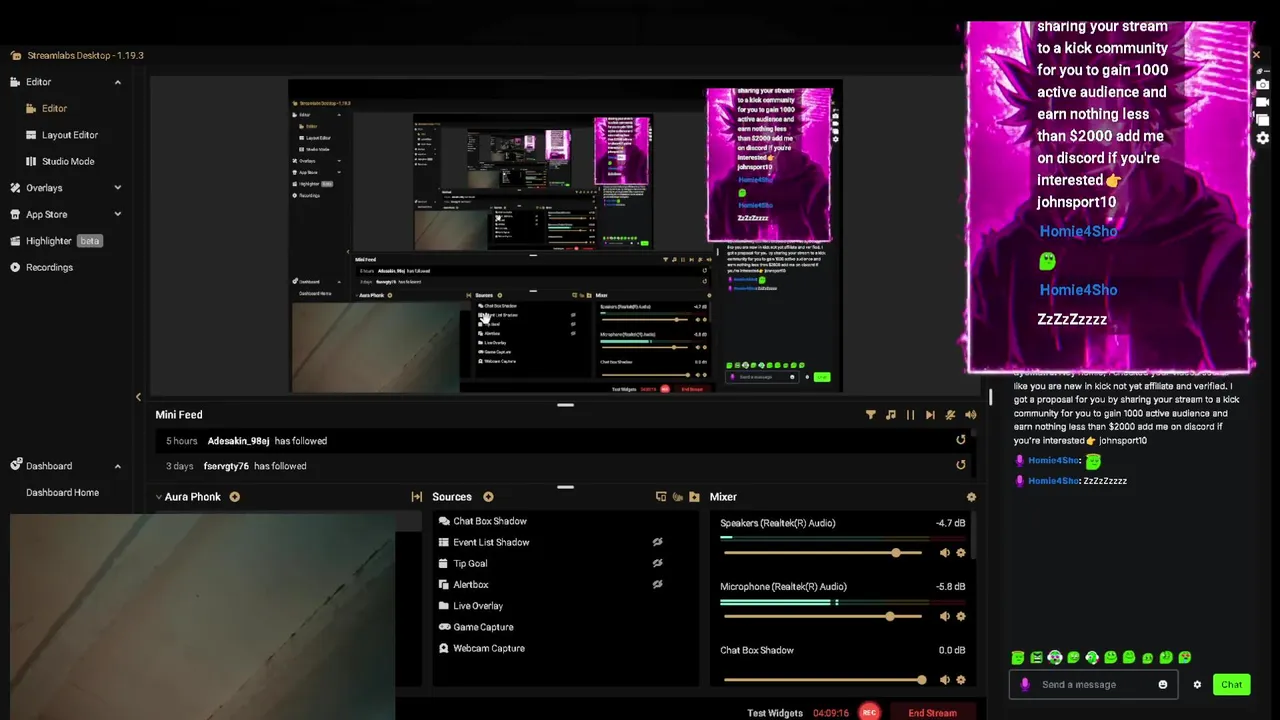Click Test Widgets
Viewport: 1280px width, 720px height.
[775, 713]
